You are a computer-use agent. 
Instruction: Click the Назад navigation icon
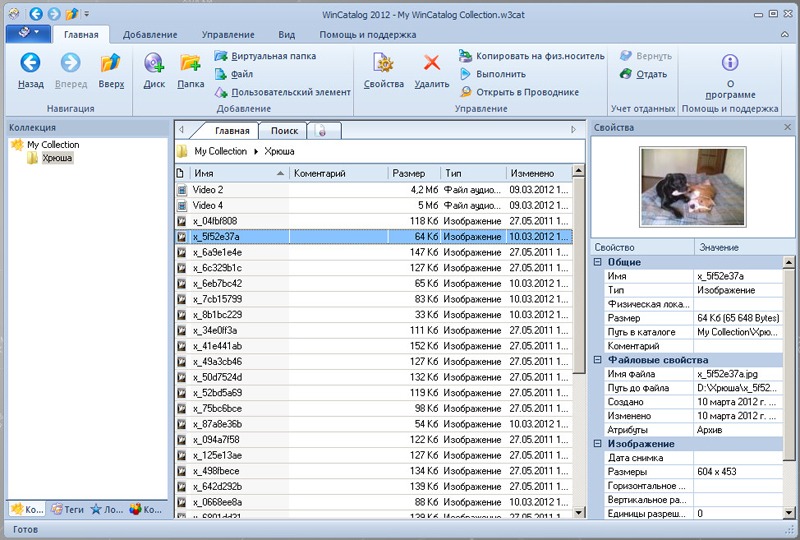pyautogui.click(x=30, y=64)
